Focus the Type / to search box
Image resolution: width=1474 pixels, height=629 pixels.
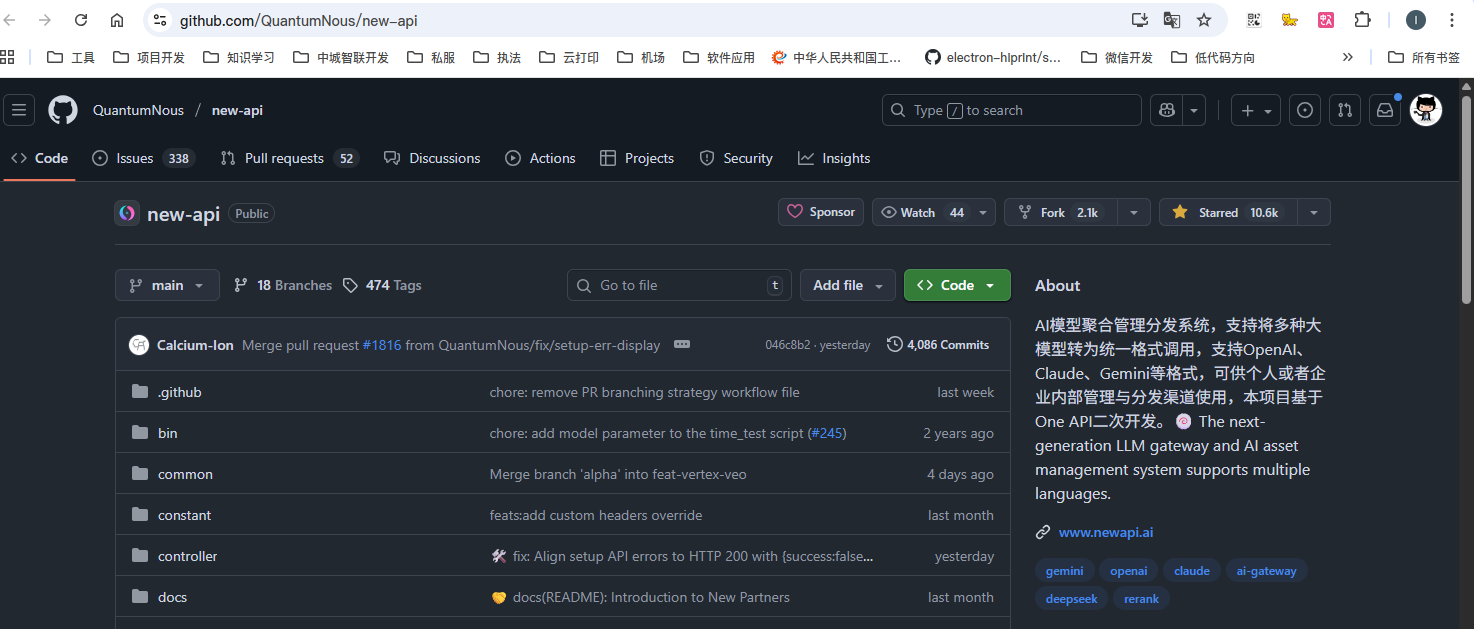pyautogui.click(x=1011, y=110)
